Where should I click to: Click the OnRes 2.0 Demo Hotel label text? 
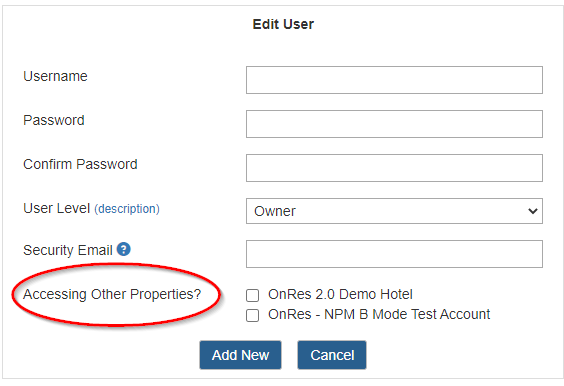tap(340, 294)
